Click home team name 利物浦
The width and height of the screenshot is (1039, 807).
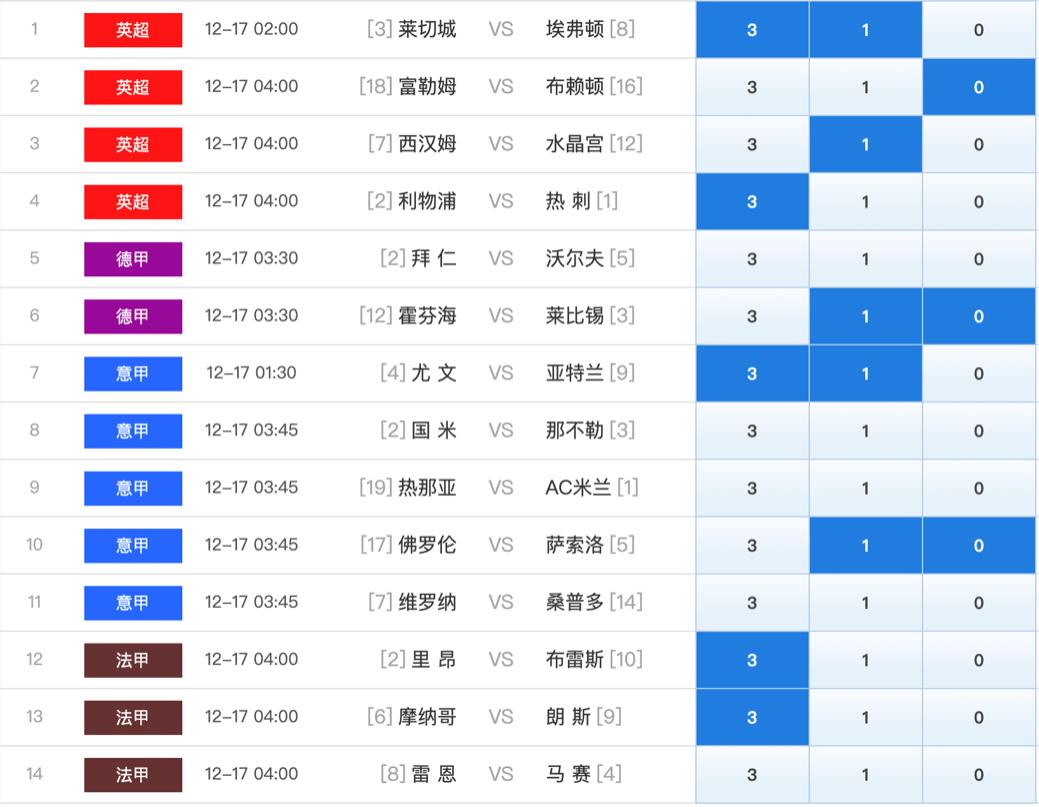click(x=427, y=201)
